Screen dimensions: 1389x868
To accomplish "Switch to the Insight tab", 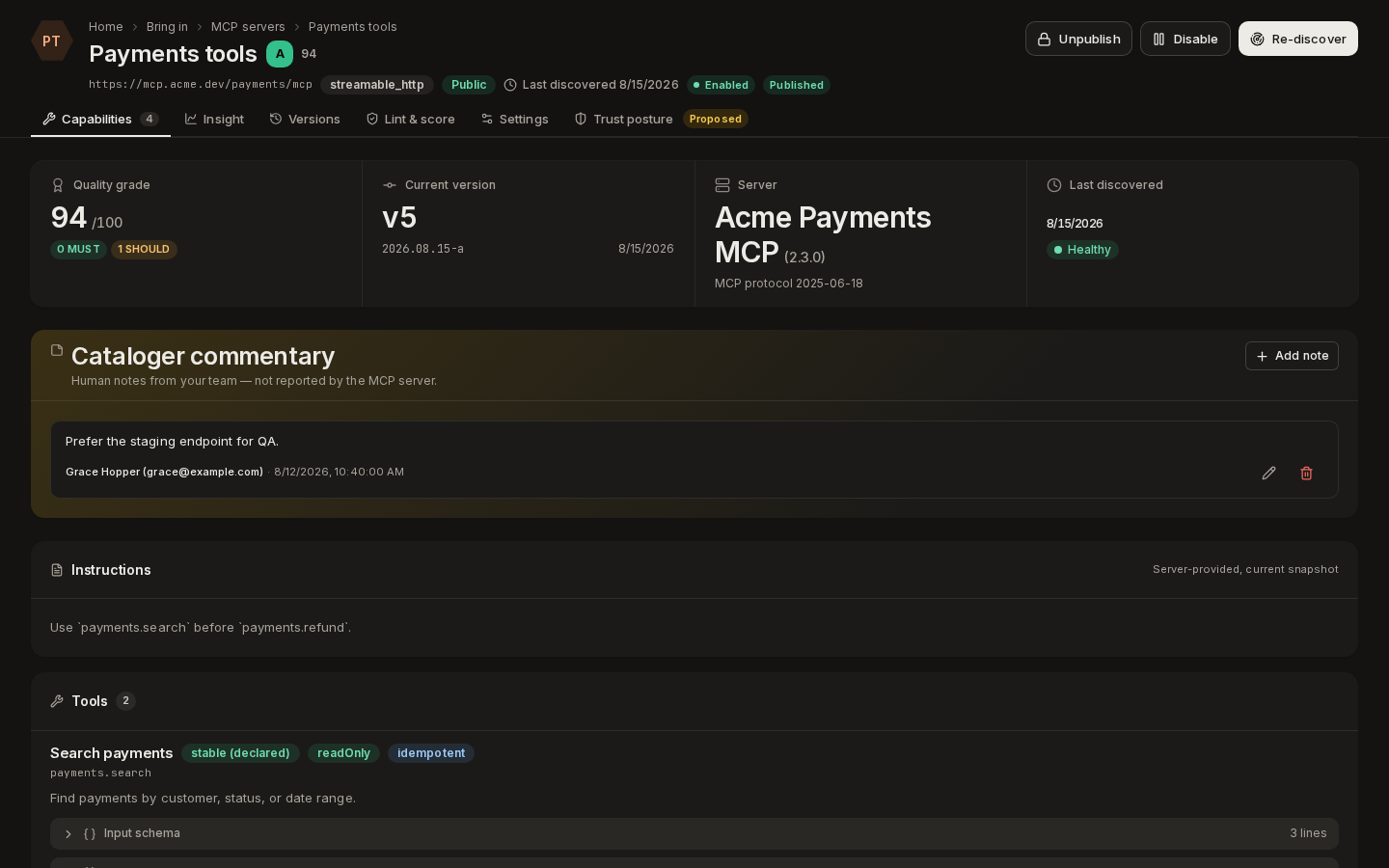I will click(214, 120).
